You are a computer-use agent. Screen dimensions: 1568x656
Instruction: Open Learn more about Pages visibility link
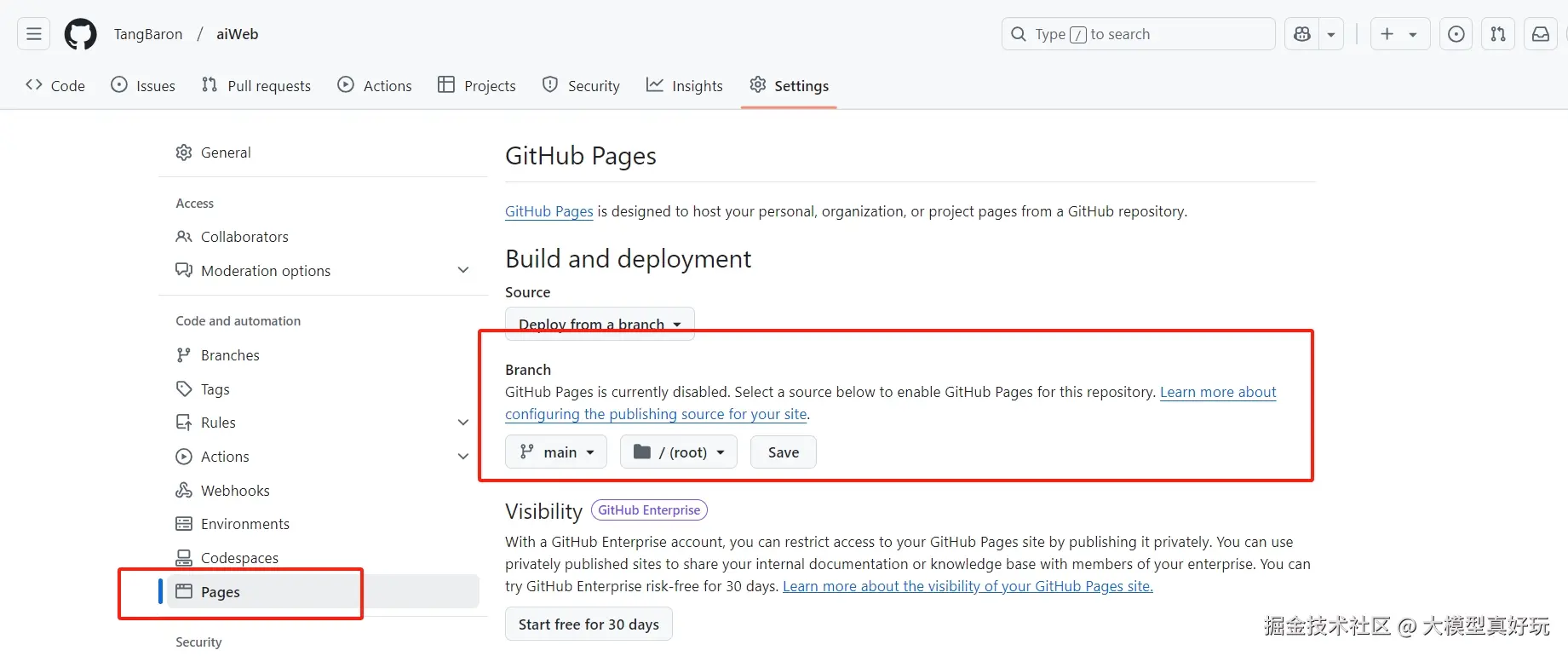click(x=968, y=586)
